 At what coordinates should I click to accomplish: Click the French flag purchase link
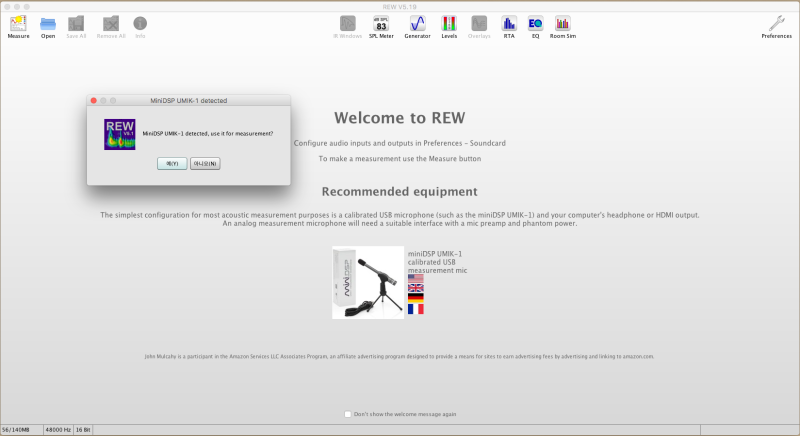(x=416, y=309)
